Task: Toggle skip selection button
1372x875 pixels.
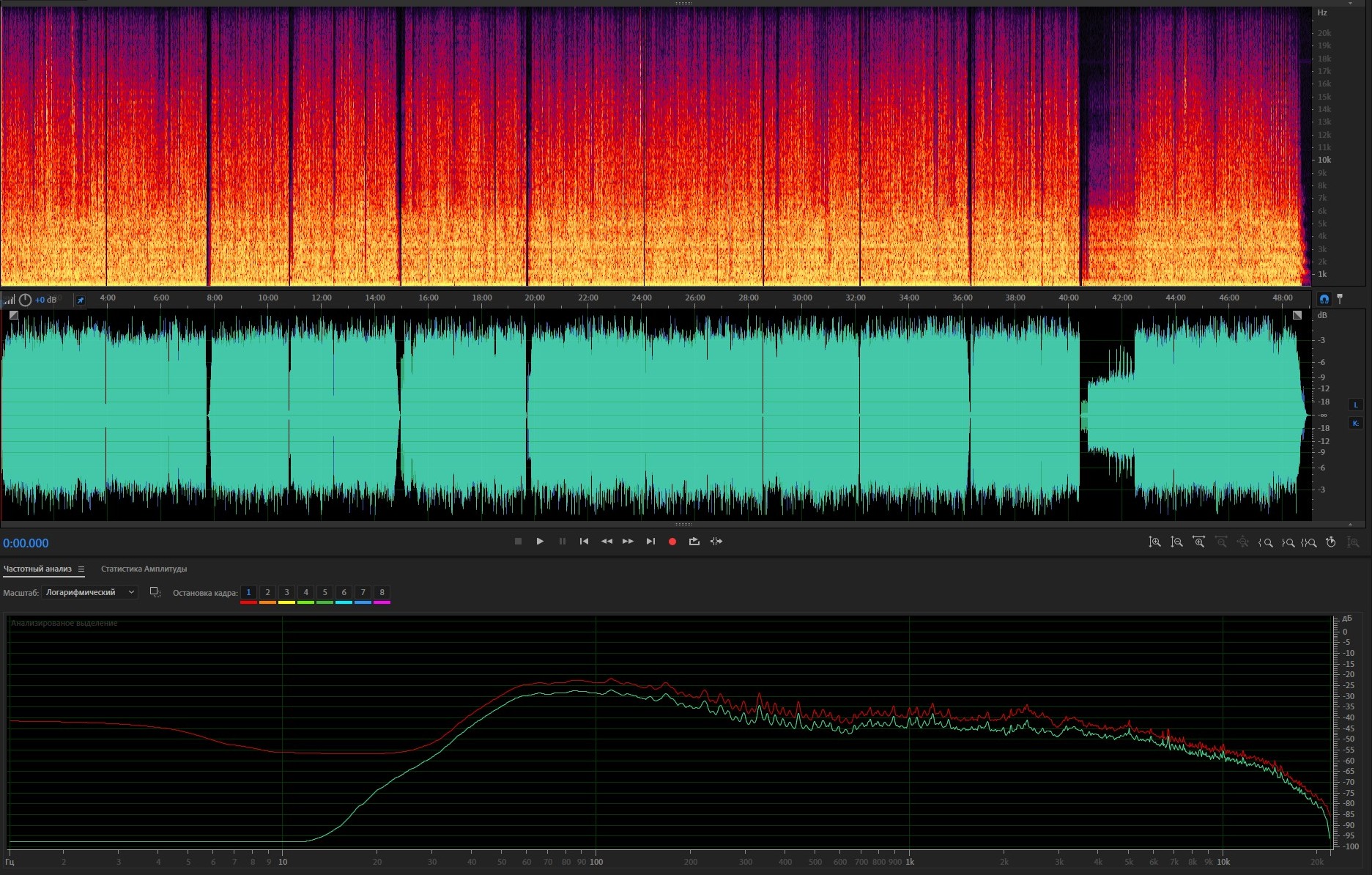Action: click(716, 542)
